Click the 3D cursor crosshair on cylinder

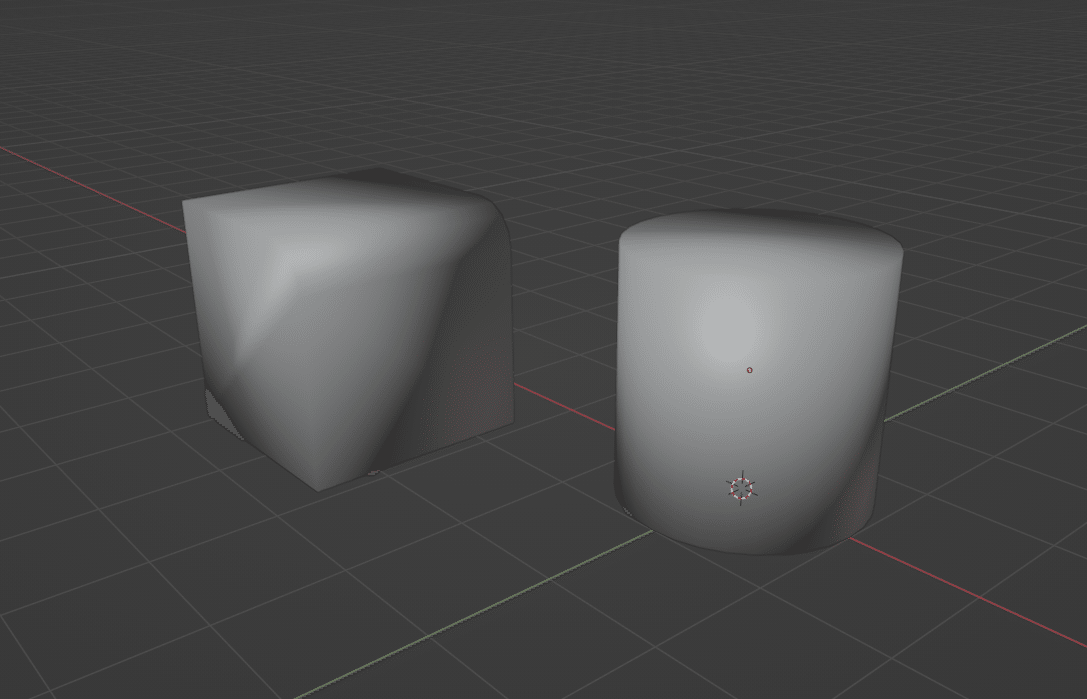tap(741, 488)
